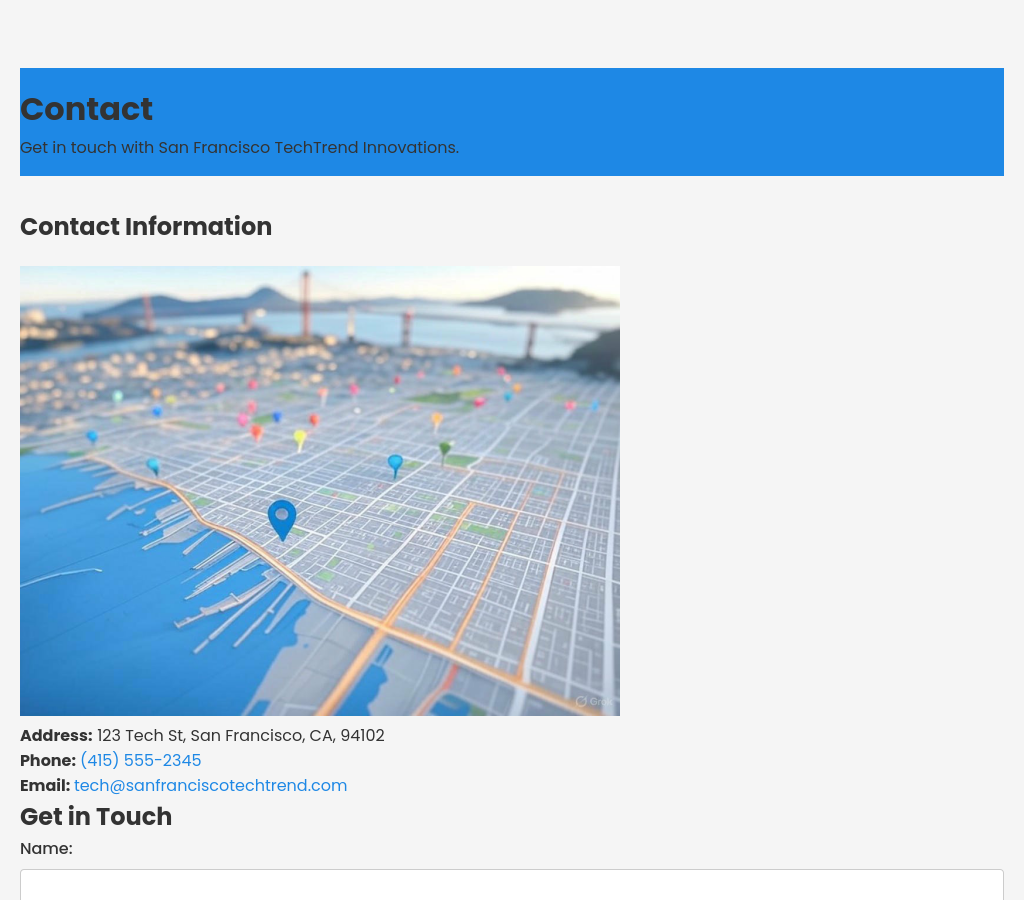Click the bold Phone: label

(48, 761)
